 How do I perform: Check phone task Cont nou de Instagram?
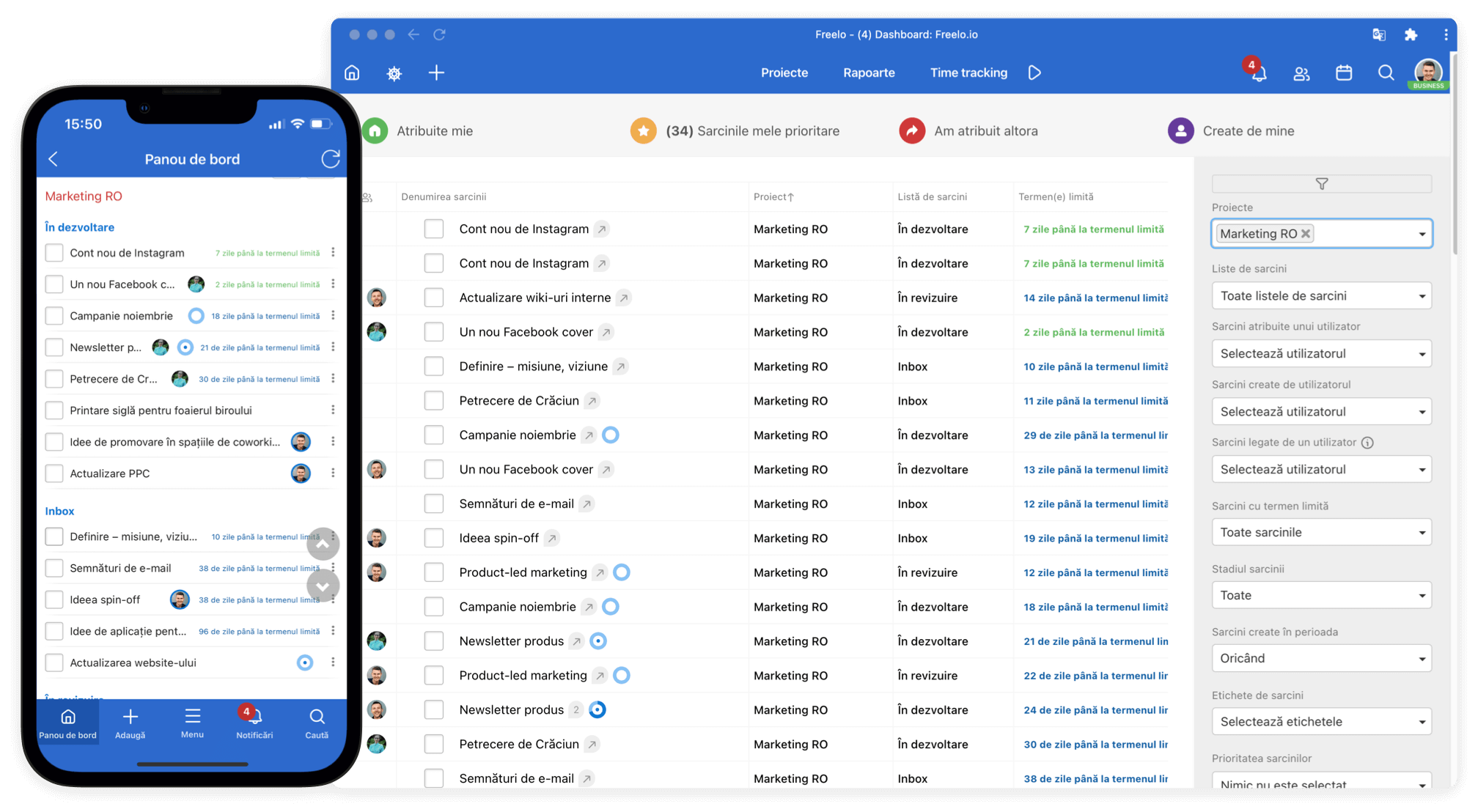tap(54, 253)
